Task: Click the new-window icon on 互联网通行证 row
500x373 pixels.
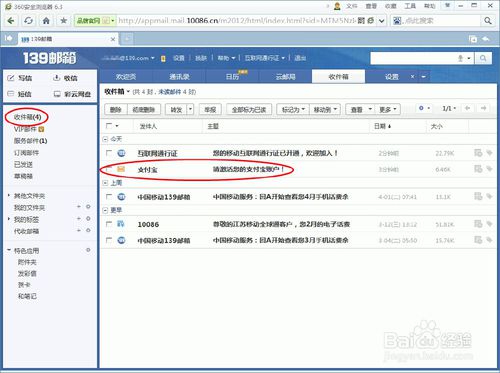Action: 478,153
